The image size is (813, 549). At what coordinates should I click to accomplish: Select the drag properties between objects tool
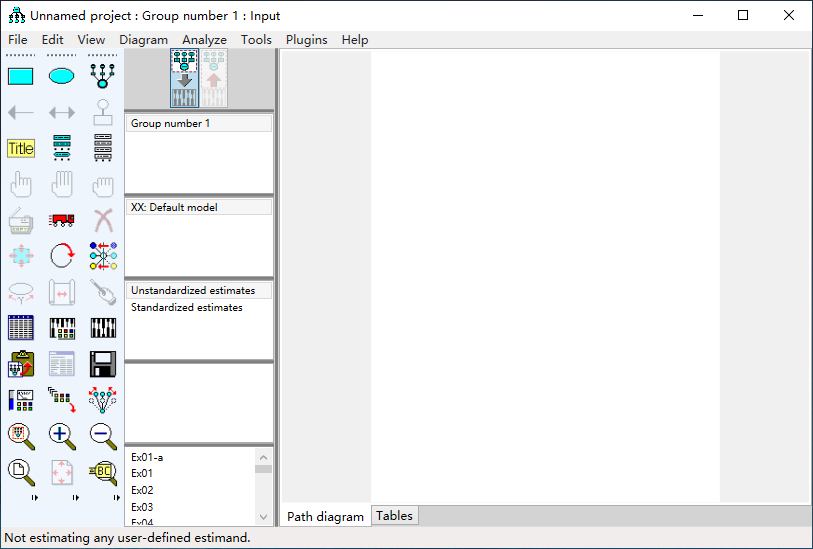click(x=62, y=400)
